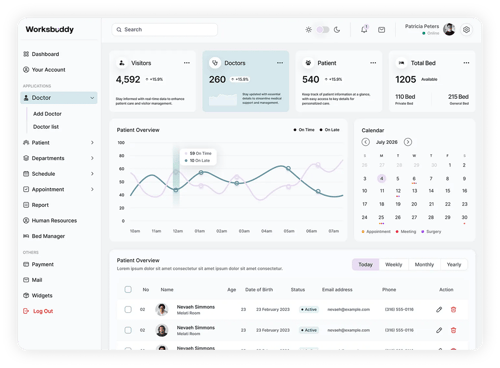Click the Name column header
The image size is (500, 368).
point(167,290)
